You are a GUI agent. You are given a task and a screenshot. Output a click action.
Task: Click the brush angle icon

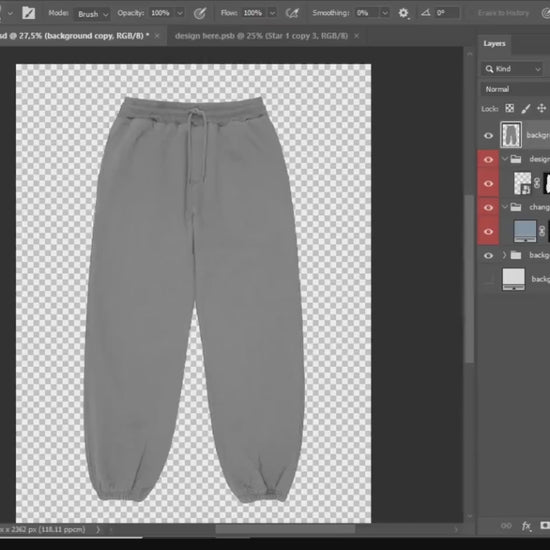click(x=426, y=13)
